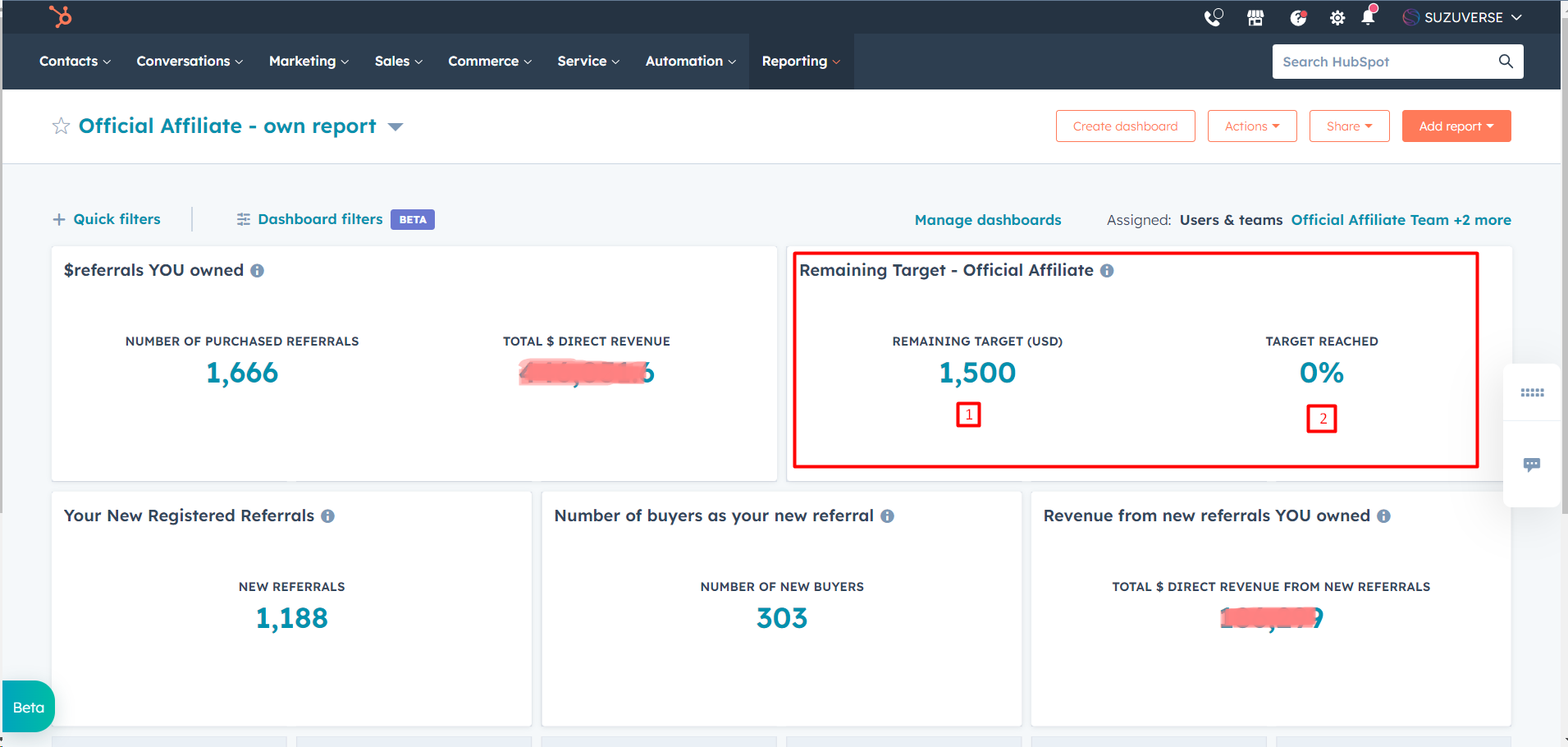Open the calling phone icon
Image resolution: width=1568 pixels, height=747 pixels.
pyautogui.click(x=1213, y=17)
